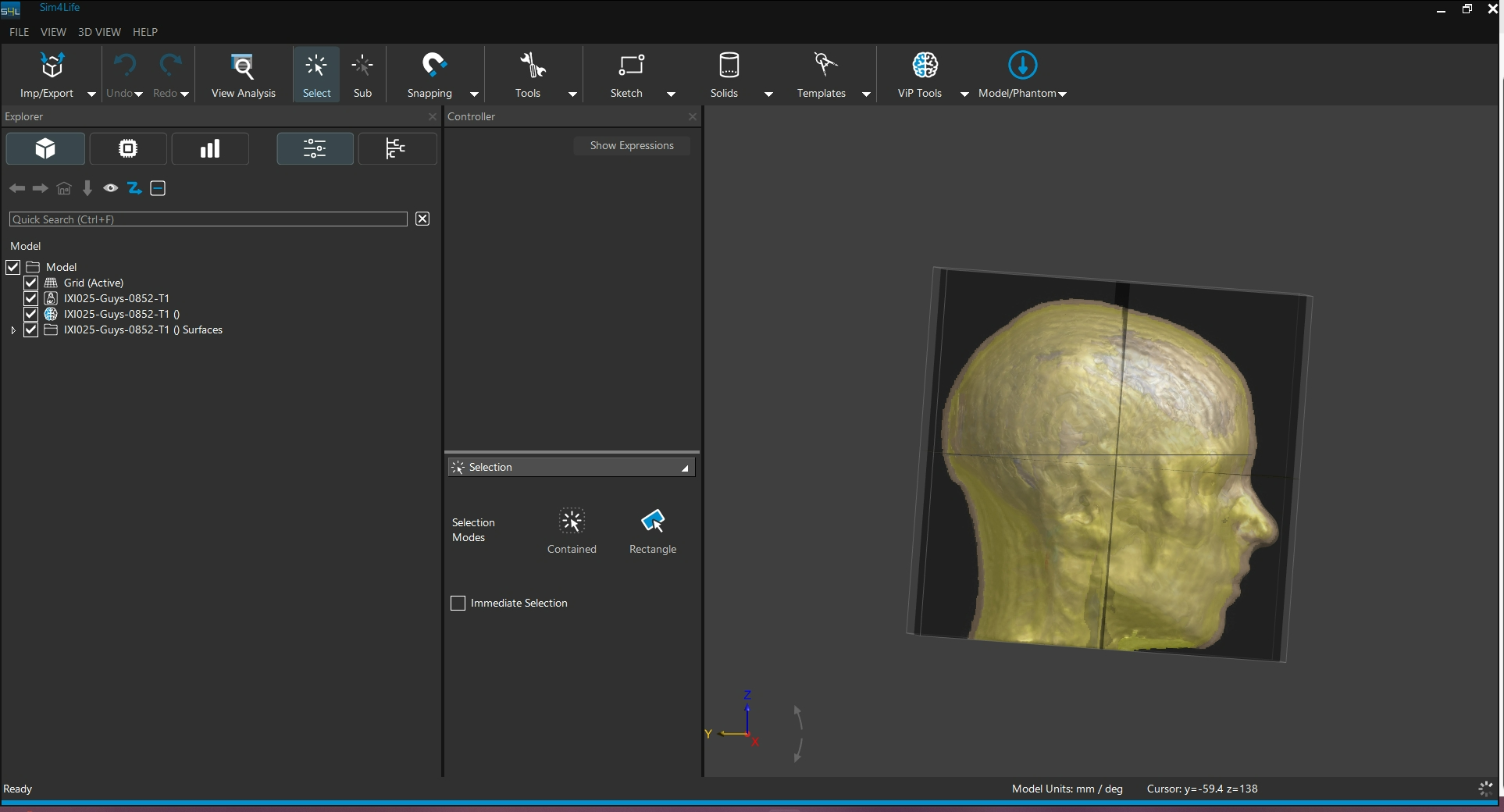Click the Solids cylinder icon
This screenshot has height=812, width=1504.
pyautogui.click(x=728, y=66)
